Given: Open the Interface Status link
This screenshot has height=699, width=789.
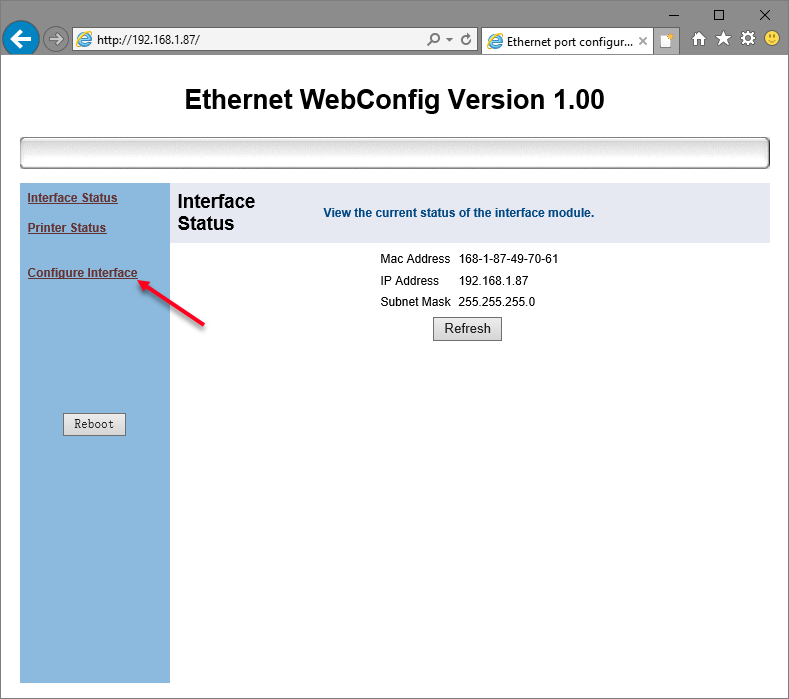Looking at the screenshot, I should click(x=72, y=198).
